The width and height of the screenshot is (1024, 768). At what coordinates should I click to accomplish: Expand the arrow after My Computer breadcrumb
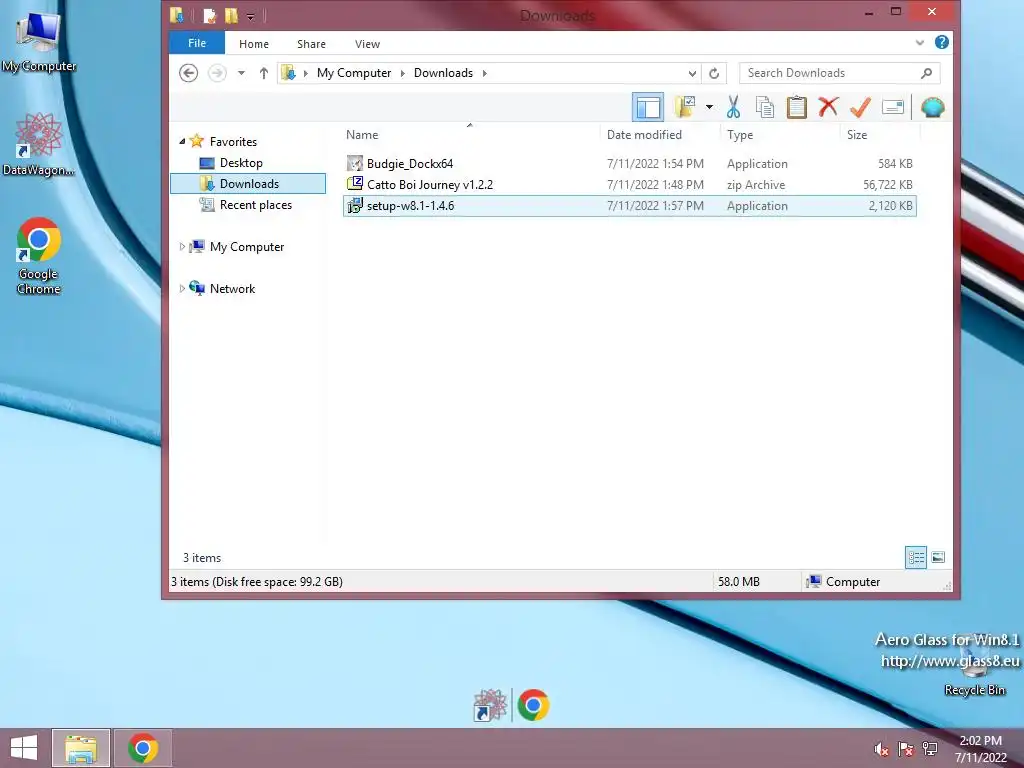tap(402, 73)
